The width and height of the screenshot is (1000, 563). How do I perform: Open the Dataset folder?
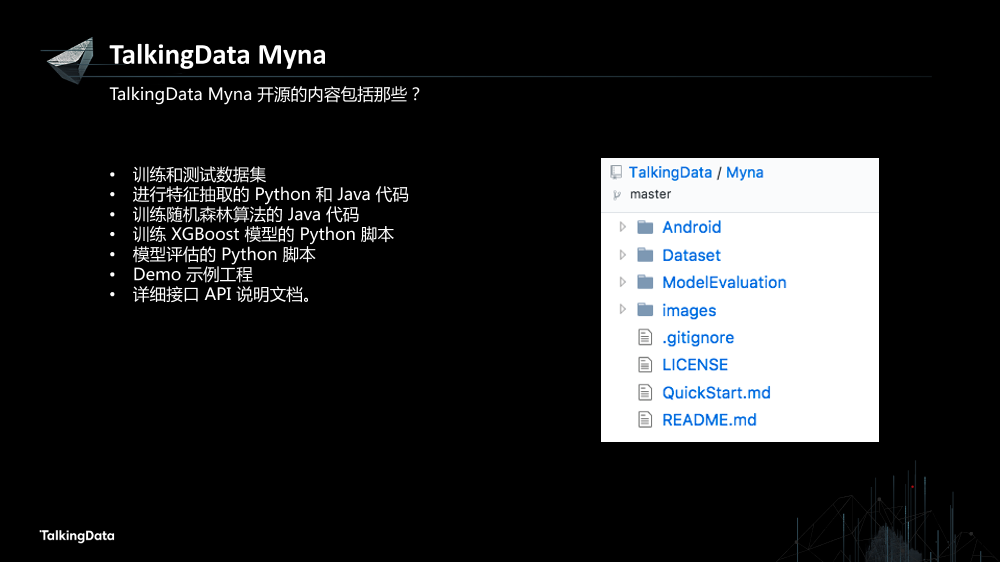[691, 255]
